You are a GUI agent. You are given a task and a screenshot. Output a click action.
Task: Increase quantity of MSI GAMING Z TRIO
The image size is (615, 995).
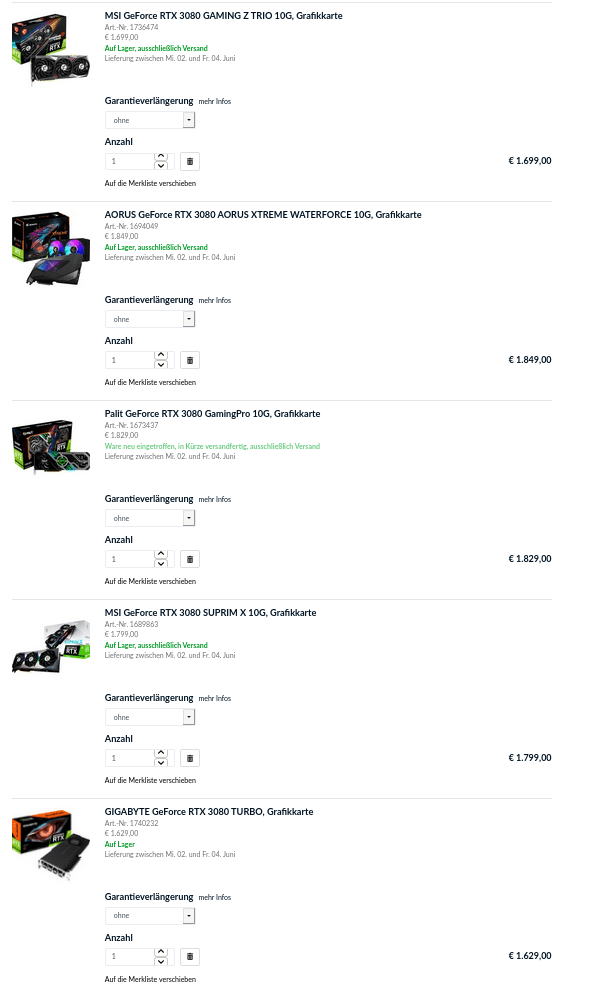(x=161, y=157)
